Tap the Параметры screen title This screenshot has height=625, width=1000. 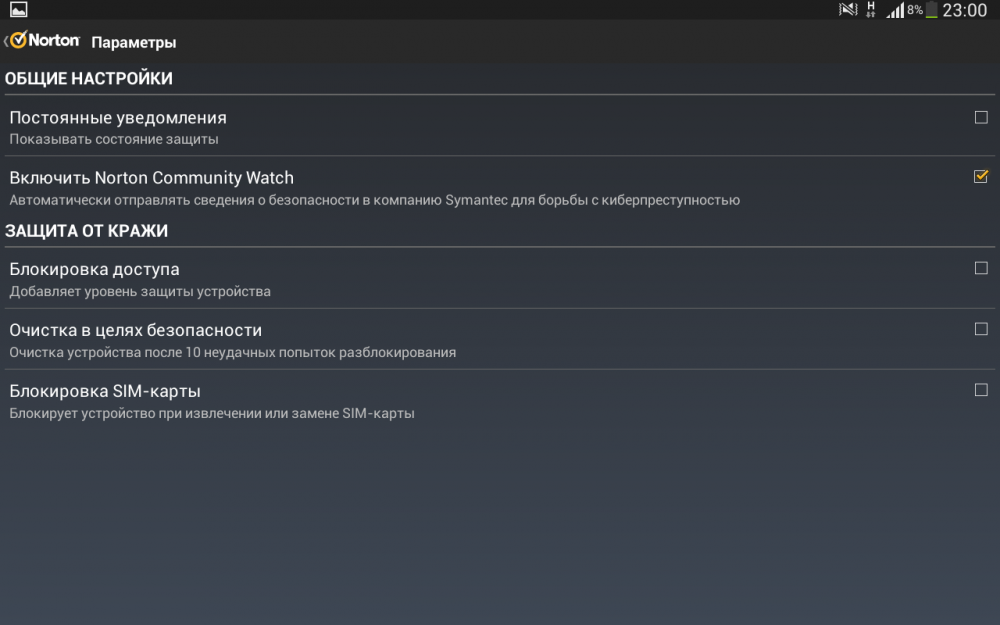click(x=134, y=42)
